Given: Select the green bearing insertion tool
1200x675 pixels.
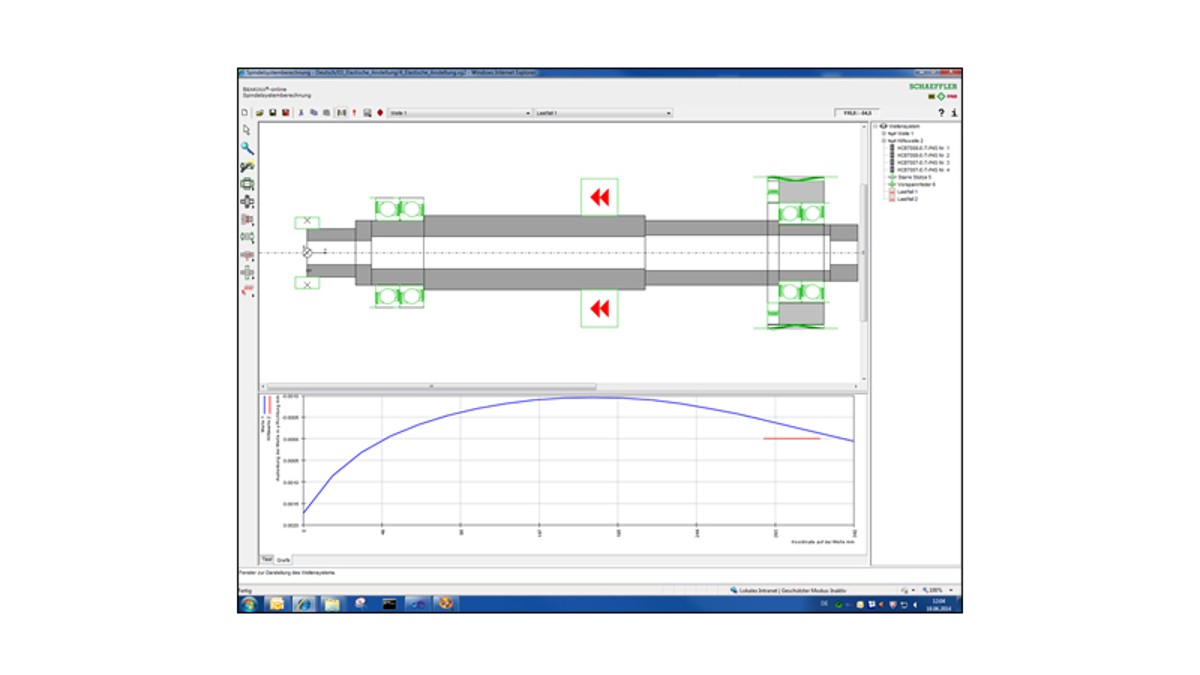Looking at the screenshot, I should 245,183.
